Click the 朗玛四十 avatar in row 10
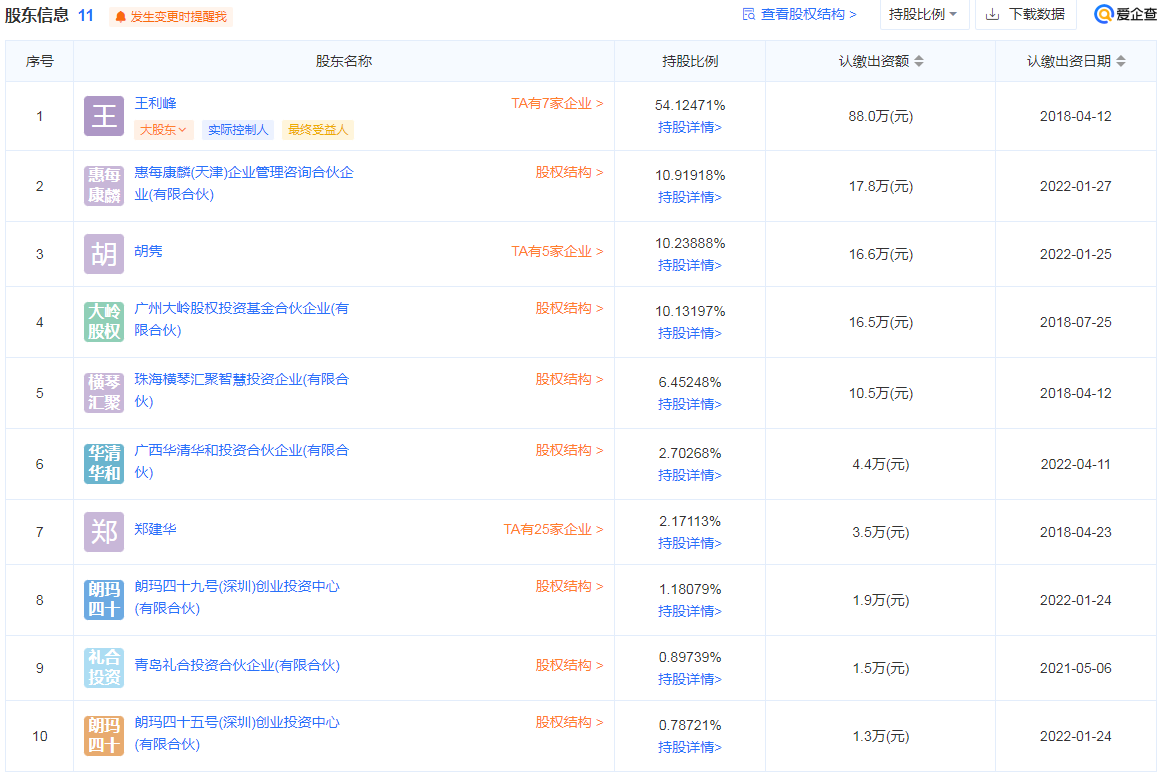This screenshot has width=1160, height=776. pyautogui.click(x=104, y=735)
